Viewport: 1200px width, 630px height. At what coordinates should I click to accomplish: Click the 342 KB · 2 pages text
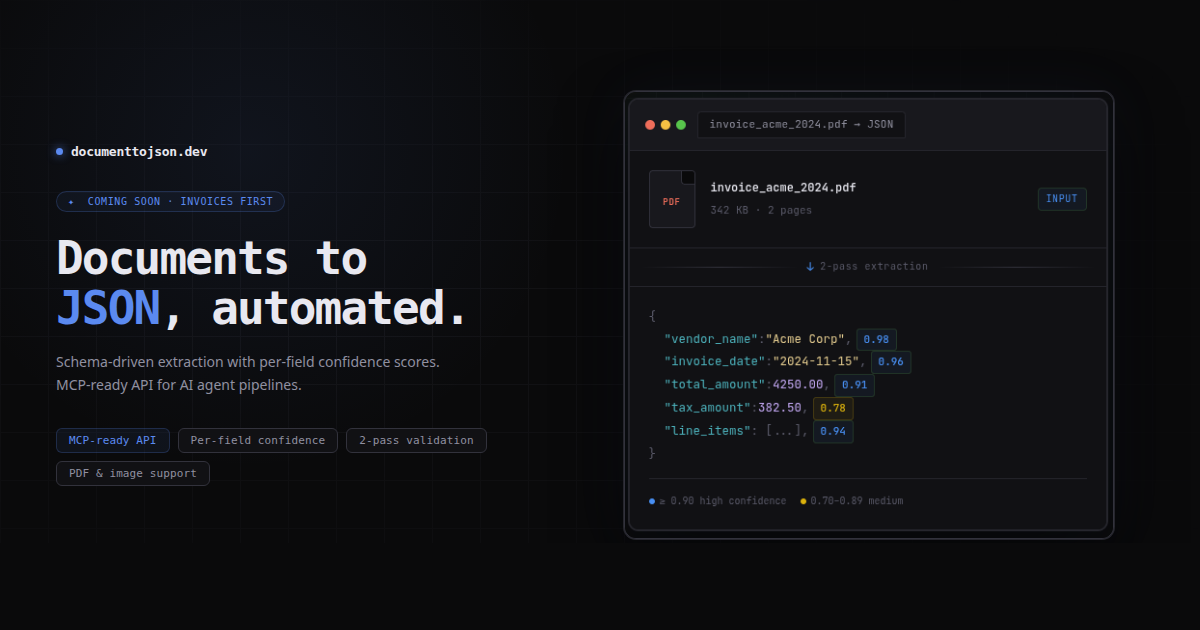(x=761, y=211)
